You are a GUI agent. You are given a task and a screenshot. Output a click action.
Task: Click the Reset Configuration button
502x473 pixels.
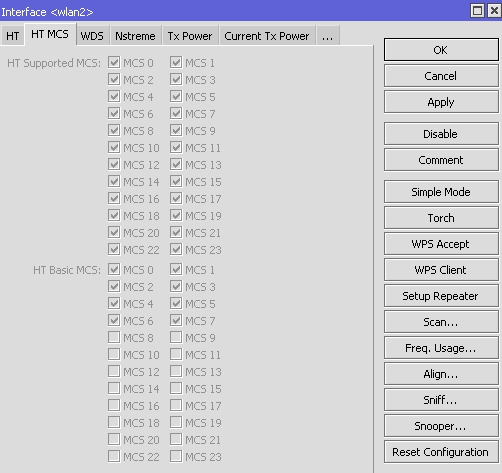click(x=441, y=452)
